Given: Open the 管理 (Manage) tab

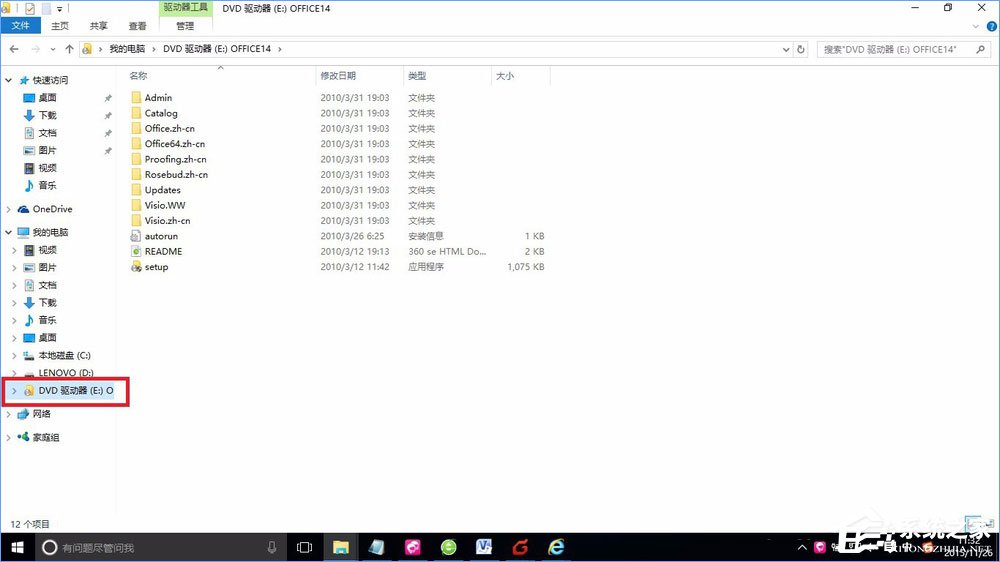Looking at the screenshot, I should 185,26.
